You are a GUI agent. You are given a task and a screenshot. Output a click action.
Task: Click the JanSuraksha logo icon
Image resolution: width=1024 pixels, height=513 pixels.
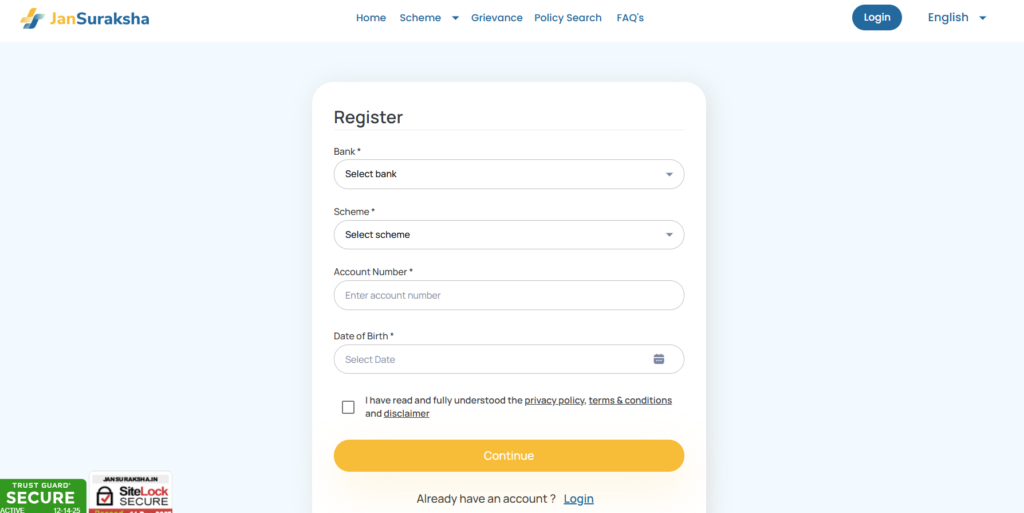click(x=32, y=18)
